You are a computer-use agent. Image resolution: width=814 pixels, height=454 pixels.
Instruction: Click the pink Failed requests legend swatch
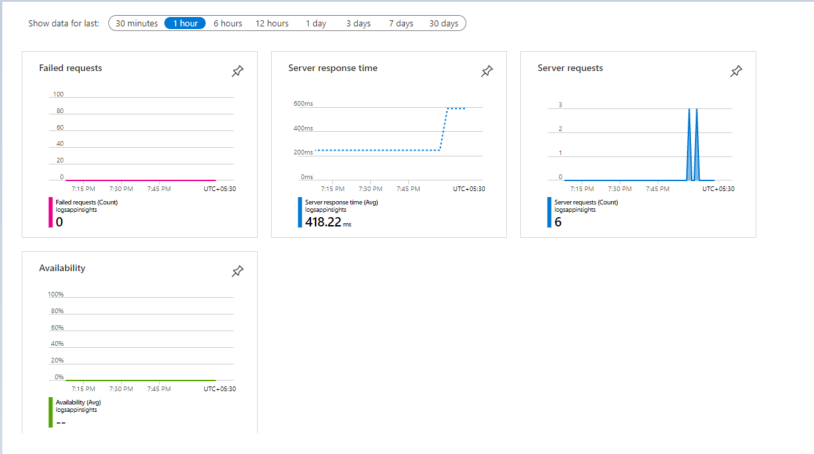(50, 212)
